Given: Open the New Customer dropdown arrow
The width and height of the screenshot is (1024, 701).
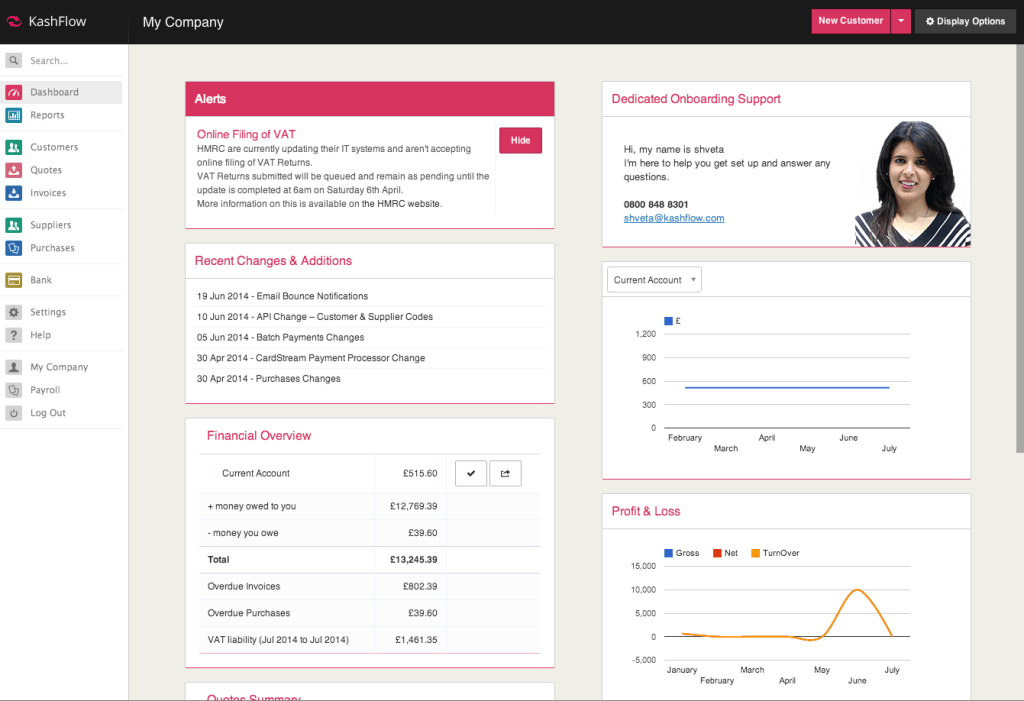Looking at the screenshot, I should coord(900,20).
